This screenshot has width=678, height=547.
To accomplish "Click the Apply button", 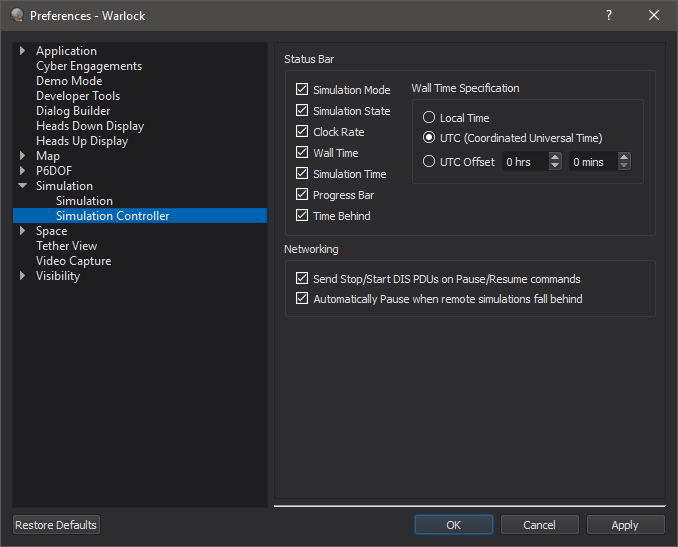I will click(x=625, y=525).
